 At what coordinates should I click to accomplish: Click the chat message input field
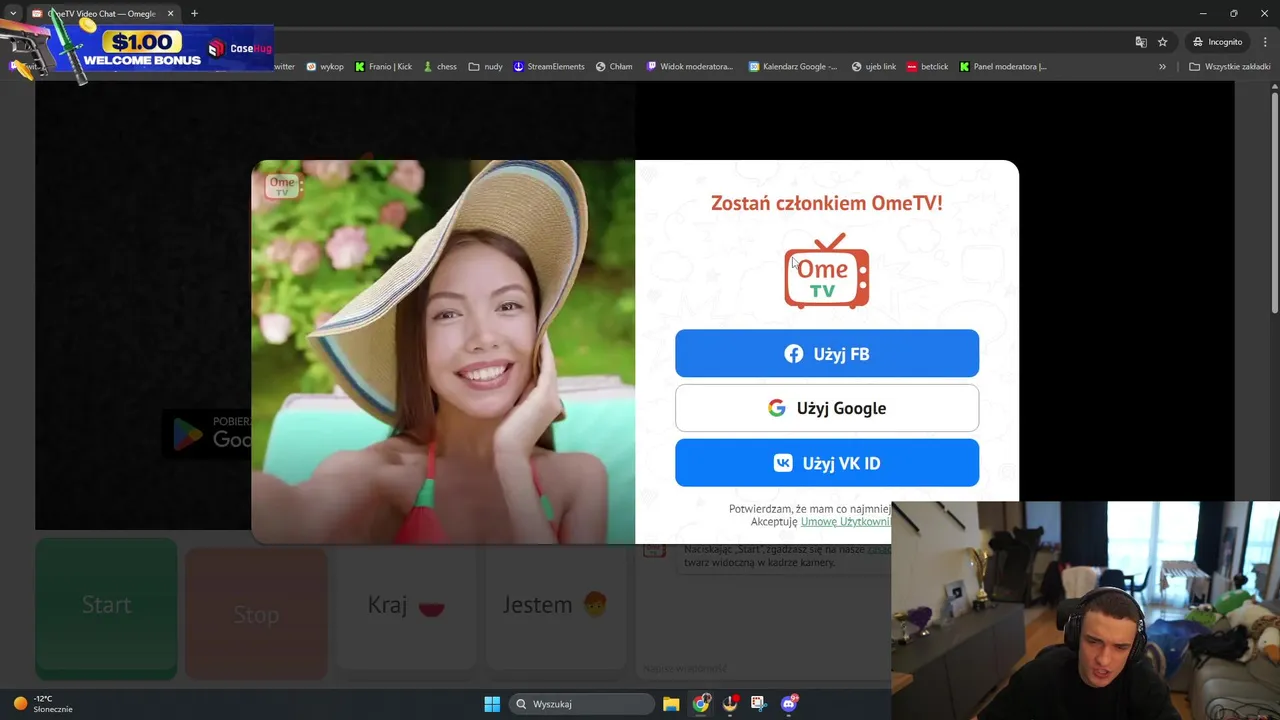click(x=762, y=667)
